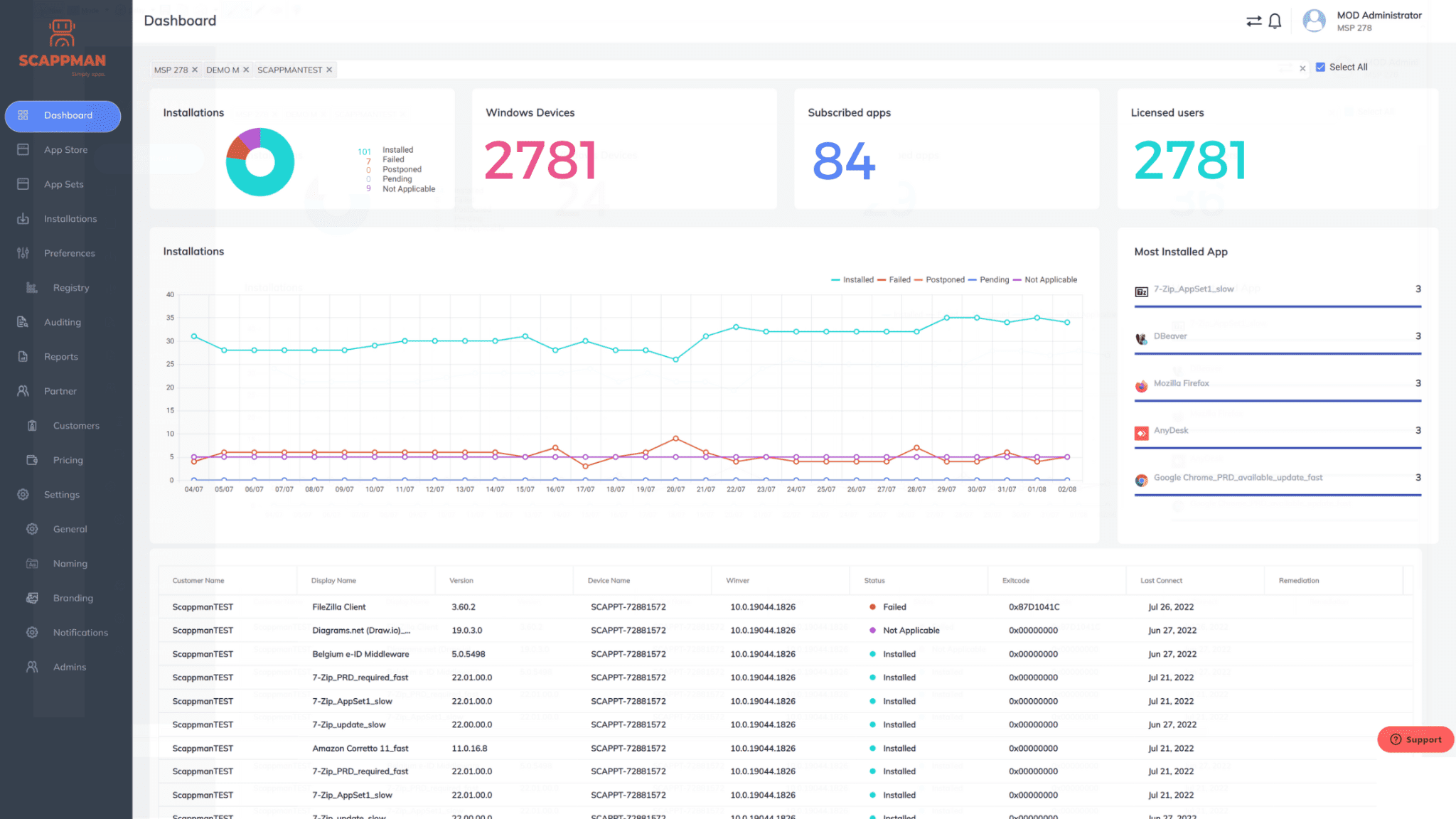
Task: Open the Reports section
Action: (60, 356)
